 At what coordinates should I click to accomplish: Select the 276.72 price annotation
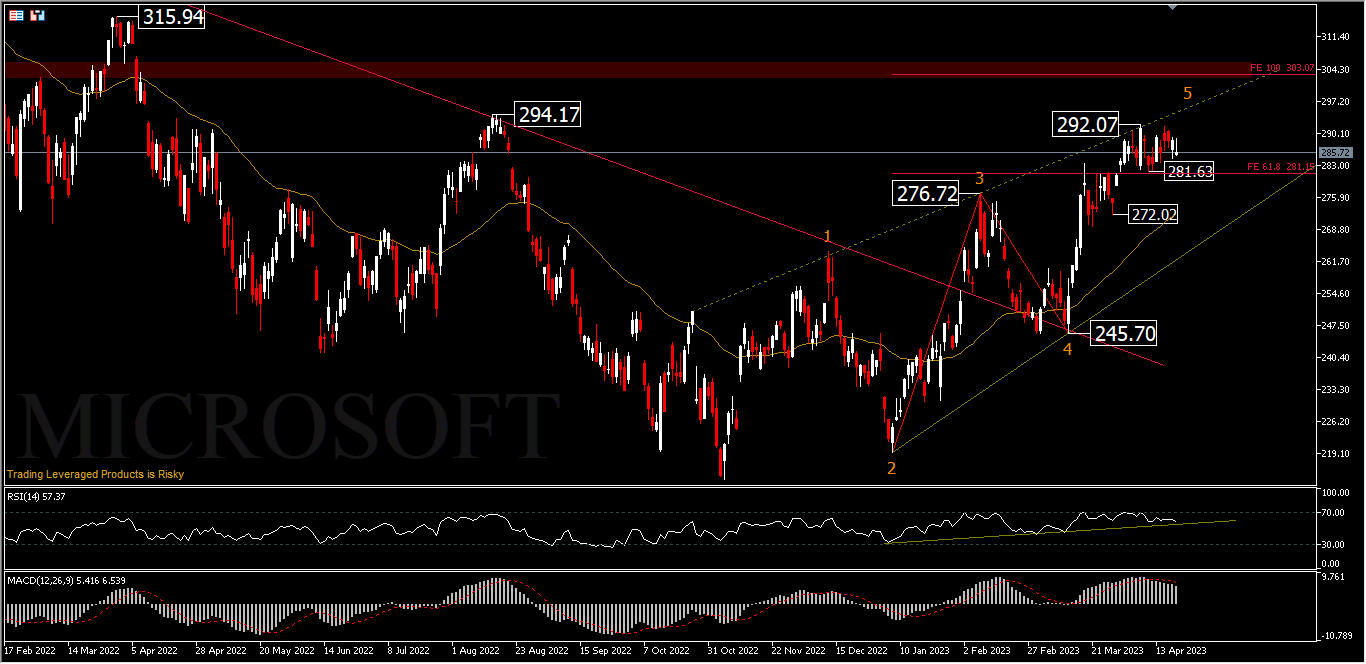(927, 194)
